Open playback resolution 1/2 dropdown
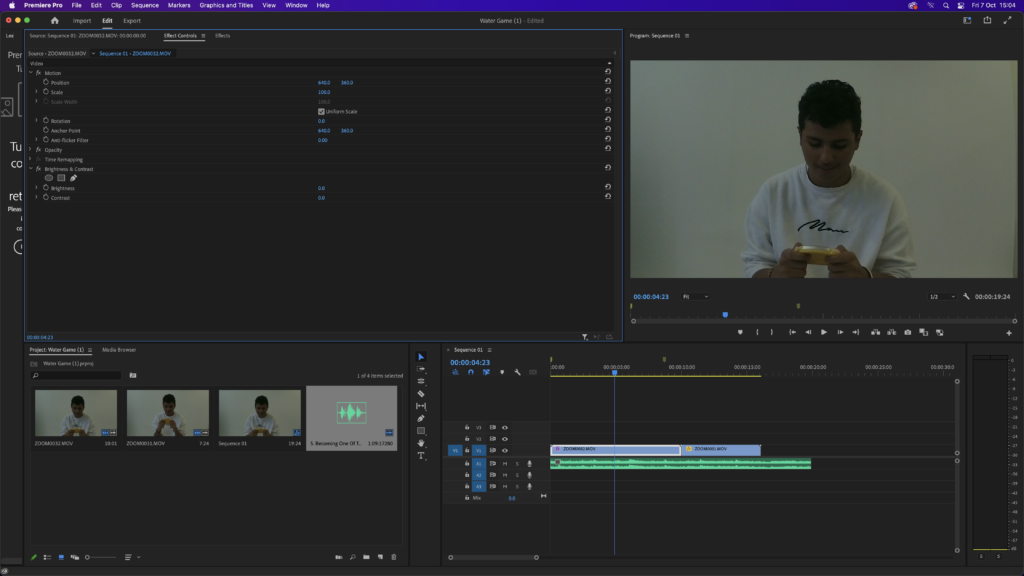The image size is (1024, 576). tap(942, 296)
